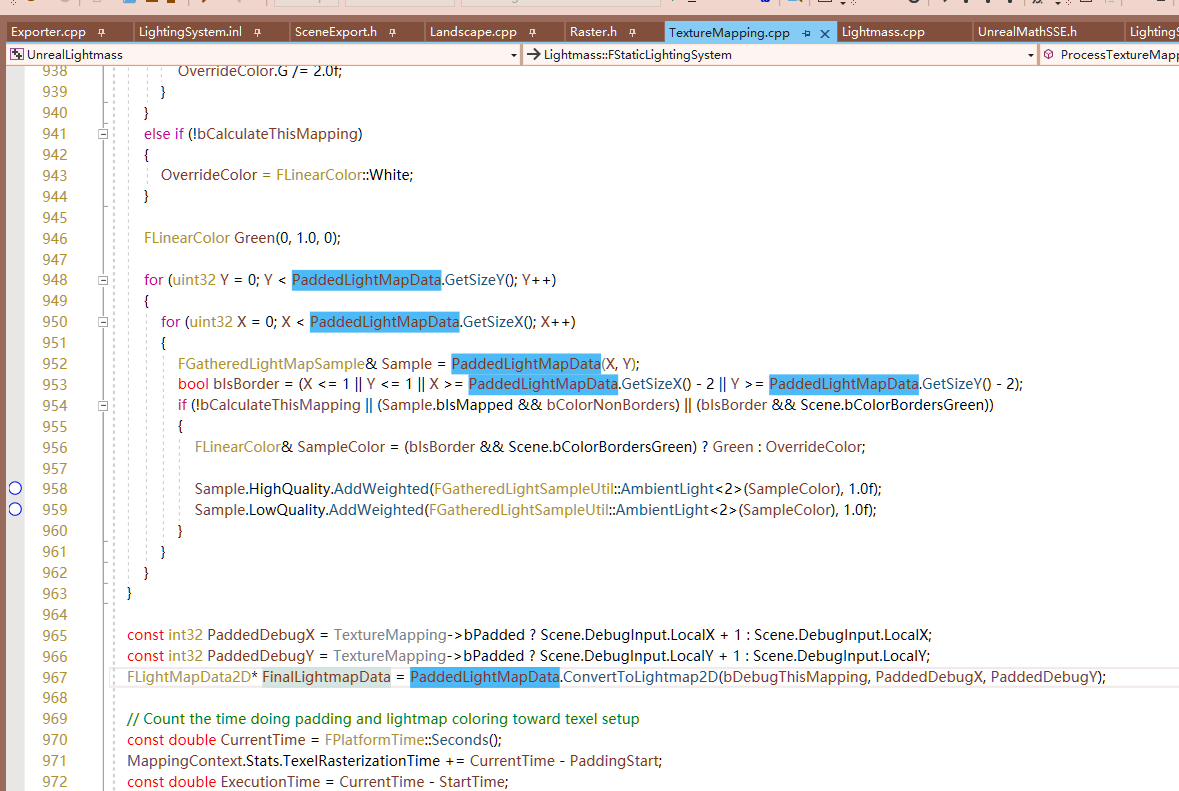The width and height of the screenshot is (1179, 791).
Task: Click 'ConvertToLightmap2D' on line 967
Action: (641, 677)
